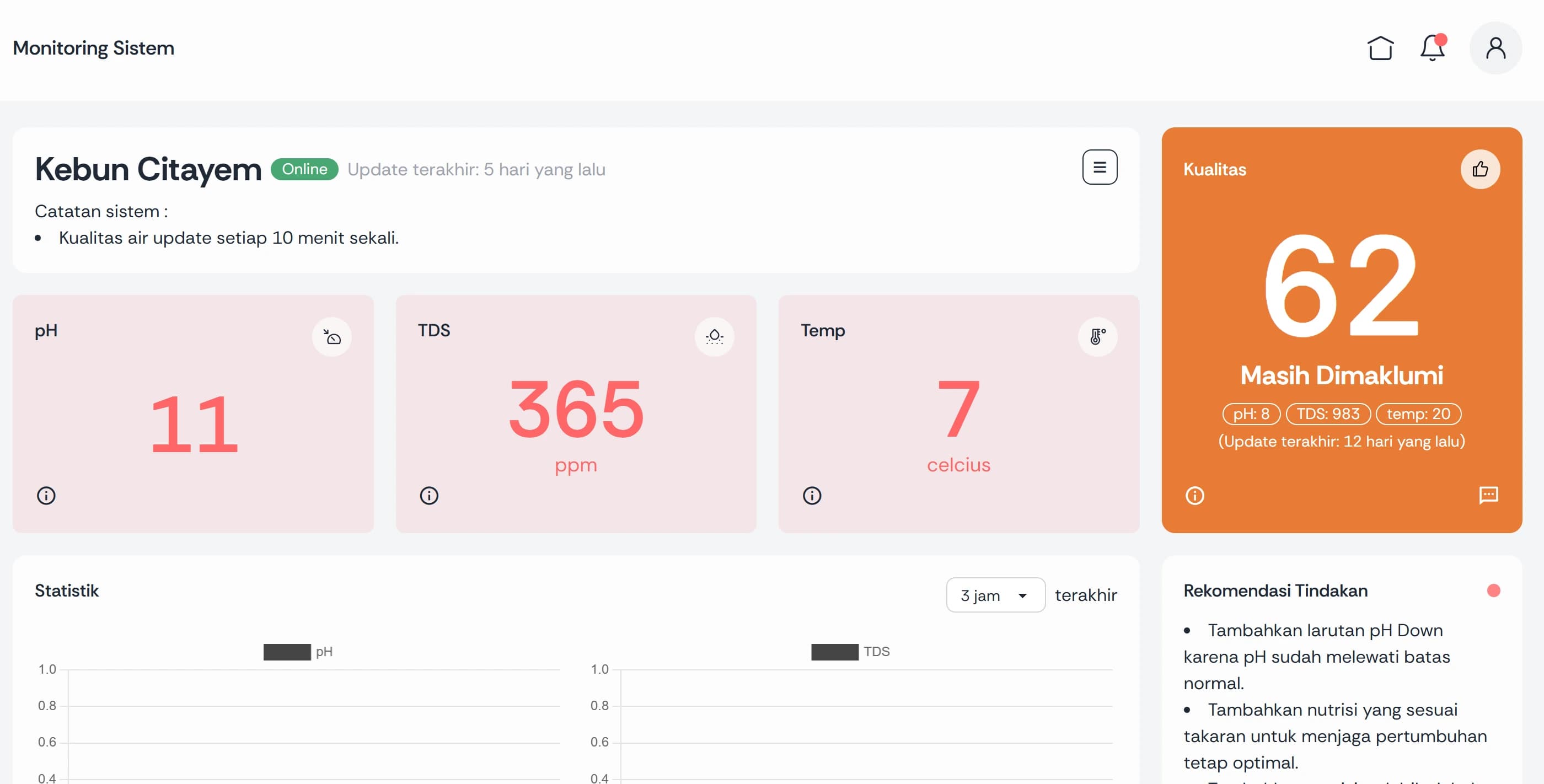Click the ppm unit label
Viewport: 1544px width, 784px height.
coord(575,465)
